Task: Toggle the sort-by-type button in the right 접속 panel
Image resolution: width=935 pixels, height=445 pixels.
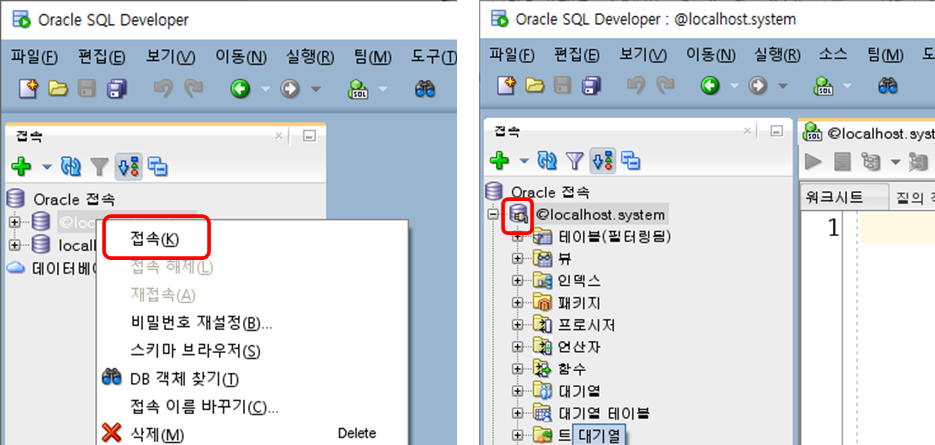Action: [x=602, y=160]
